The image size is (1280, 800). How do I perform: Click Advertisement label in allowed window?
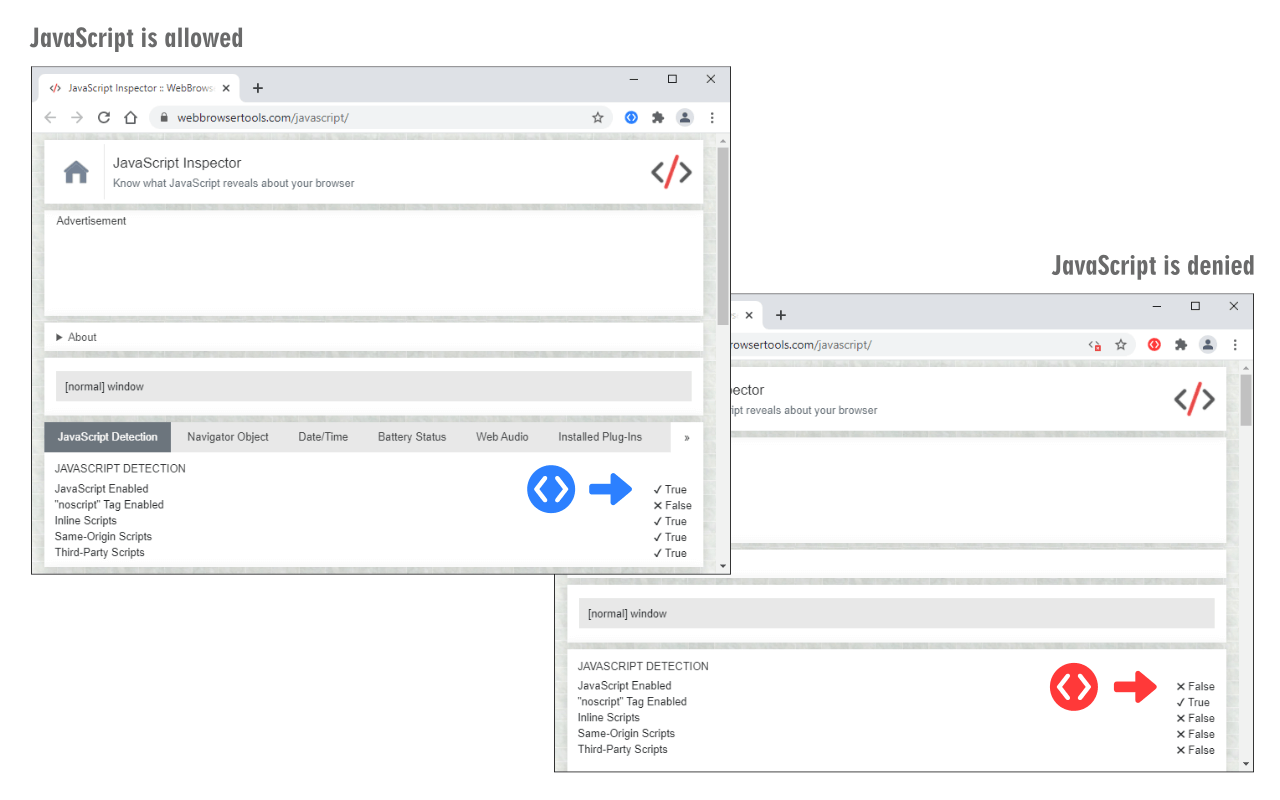(x=91, y=221)
